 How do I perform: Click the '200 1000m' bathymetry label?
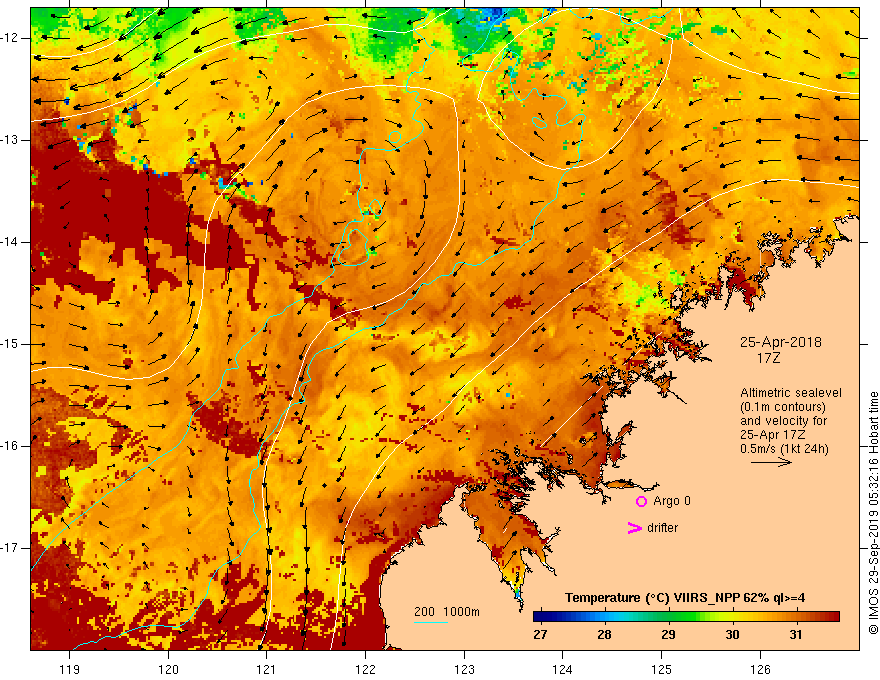pos(447,612)
